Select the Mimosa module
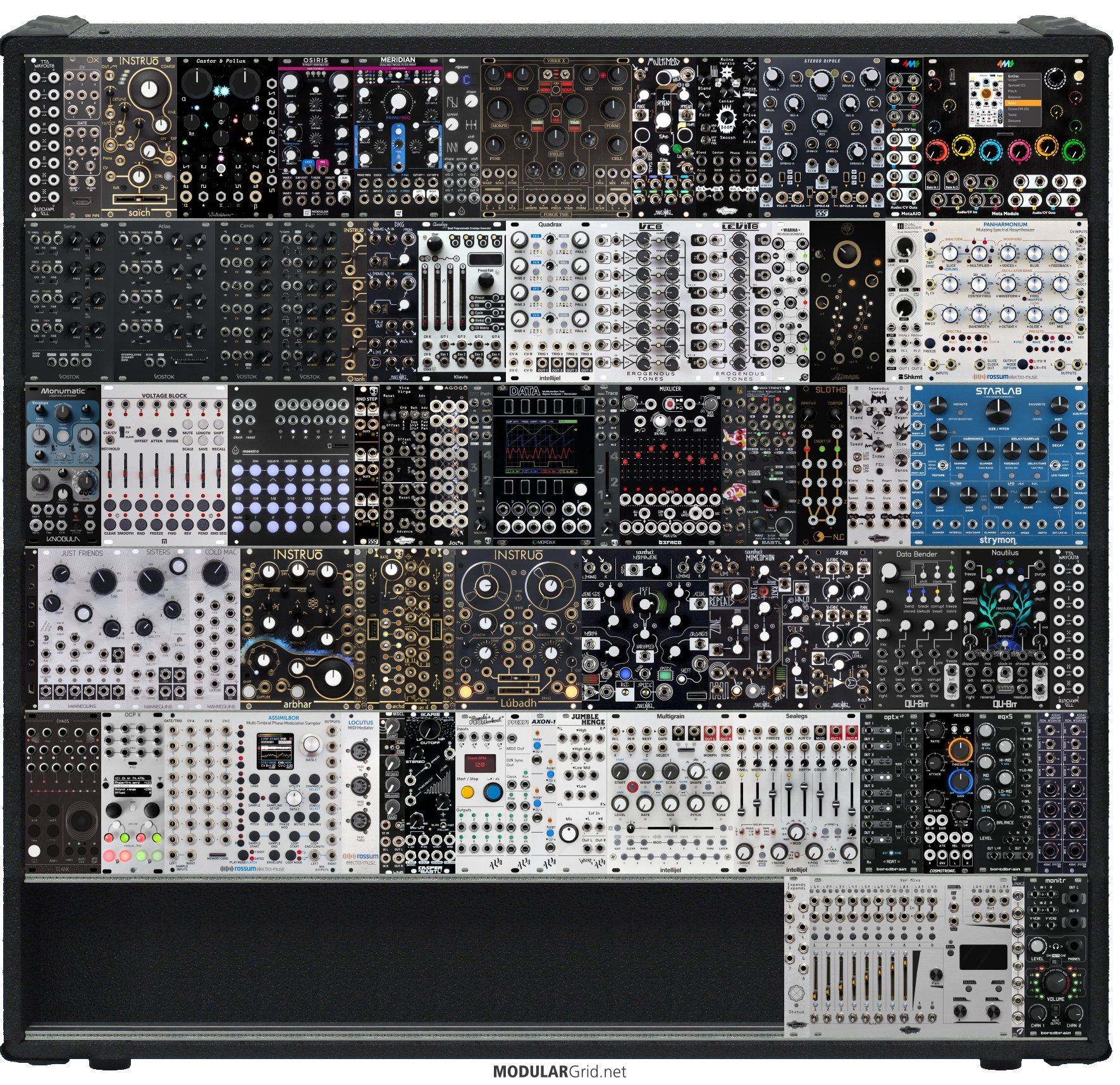This screenshot has height=1085, width=1120. point(847,301)
